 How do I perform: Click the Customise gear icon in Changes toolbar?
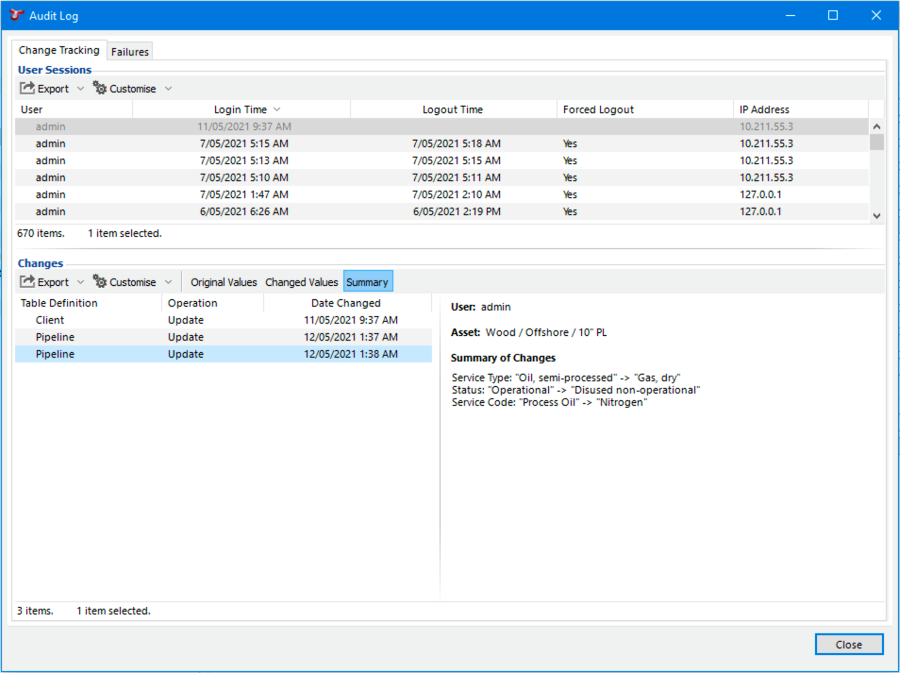click(x=100, y=282)
